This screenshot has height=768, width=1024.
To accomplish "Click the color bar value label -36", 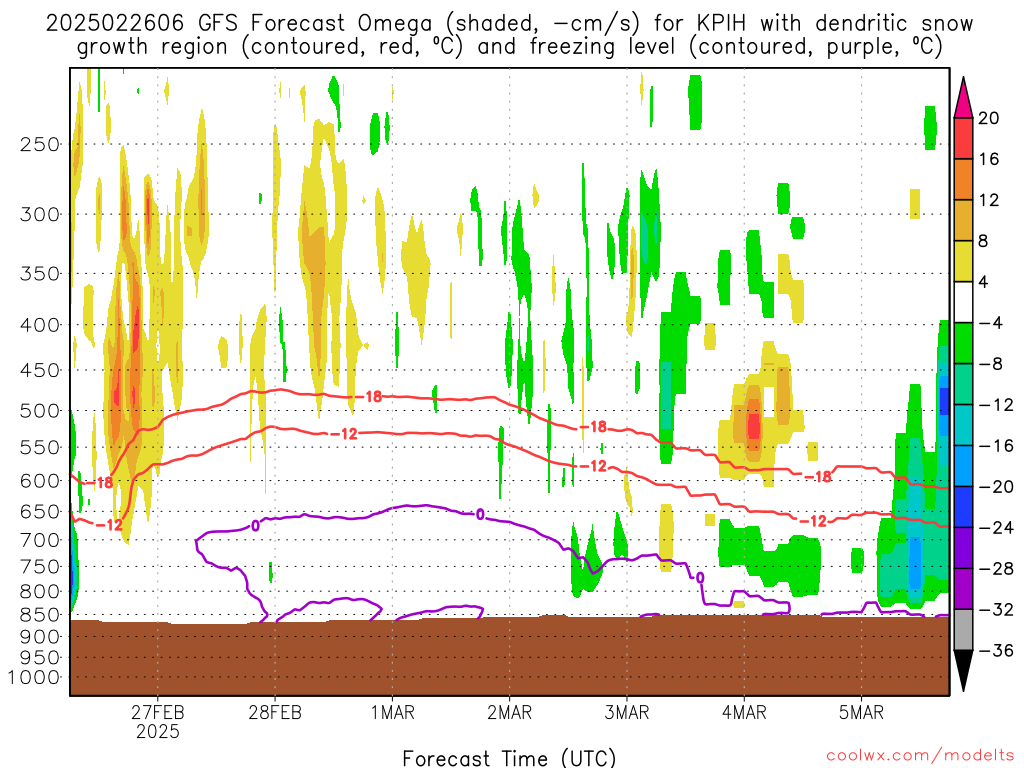I will coord(995,650).
